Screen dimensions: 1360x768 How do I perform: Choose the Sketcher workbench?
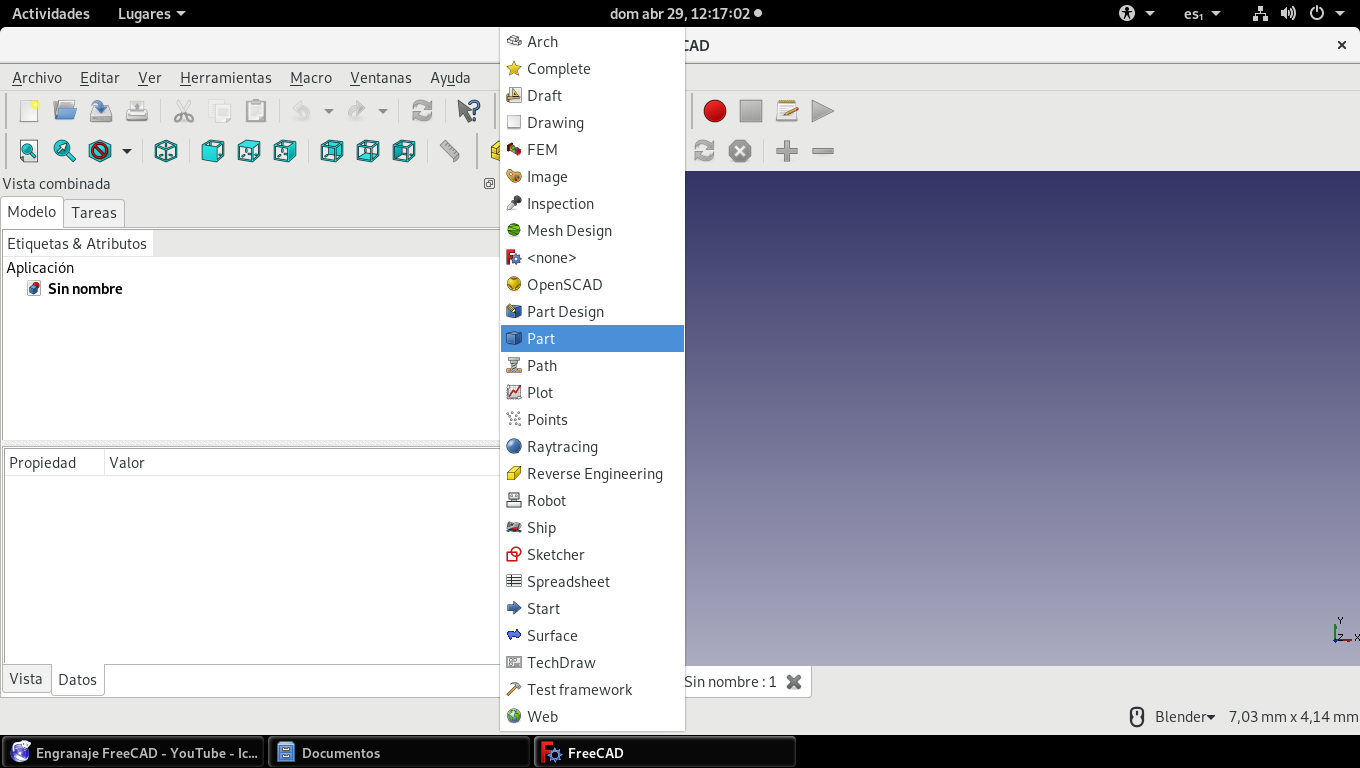[592, 554]
